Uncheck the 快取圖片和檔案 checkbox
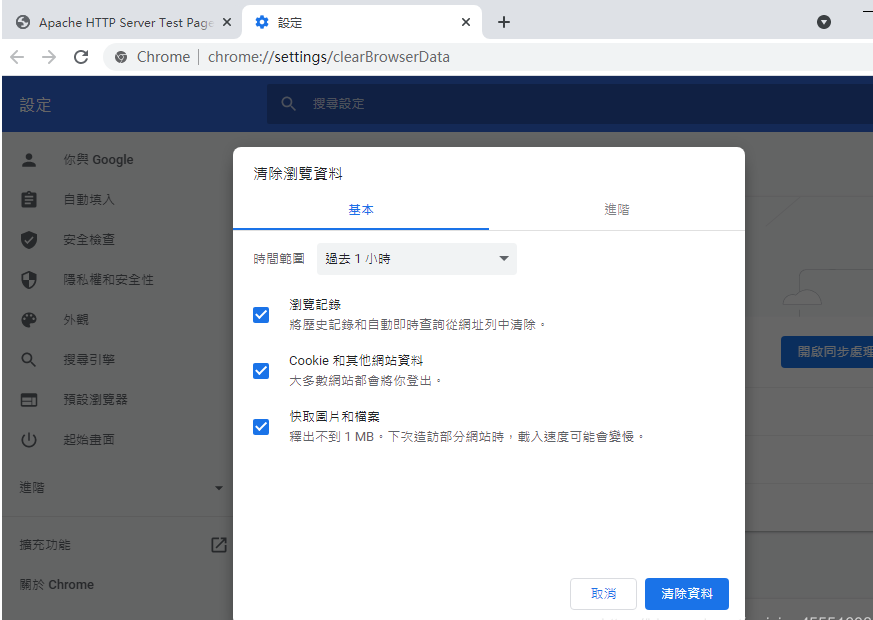873x620 pixels. (261, 427)
